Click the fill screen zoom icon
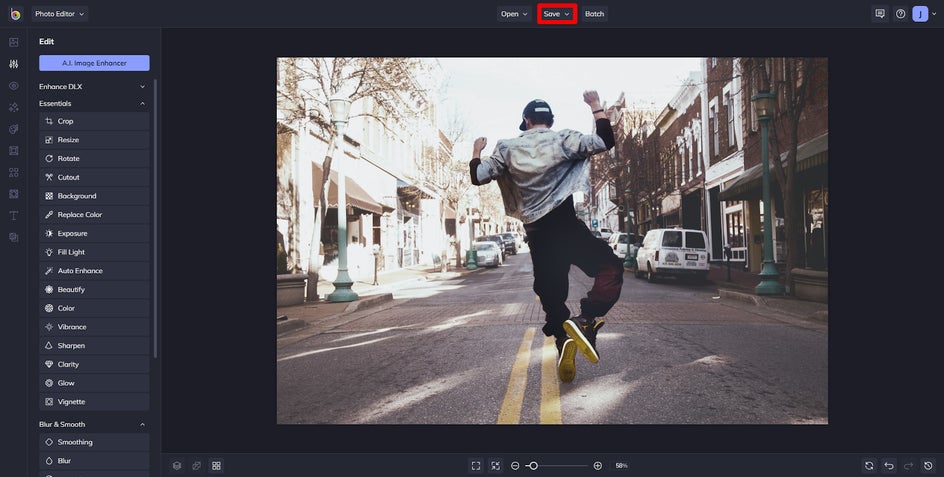Image resolution: width=944 pixels, height=477 pixels. tap(495, 466)
